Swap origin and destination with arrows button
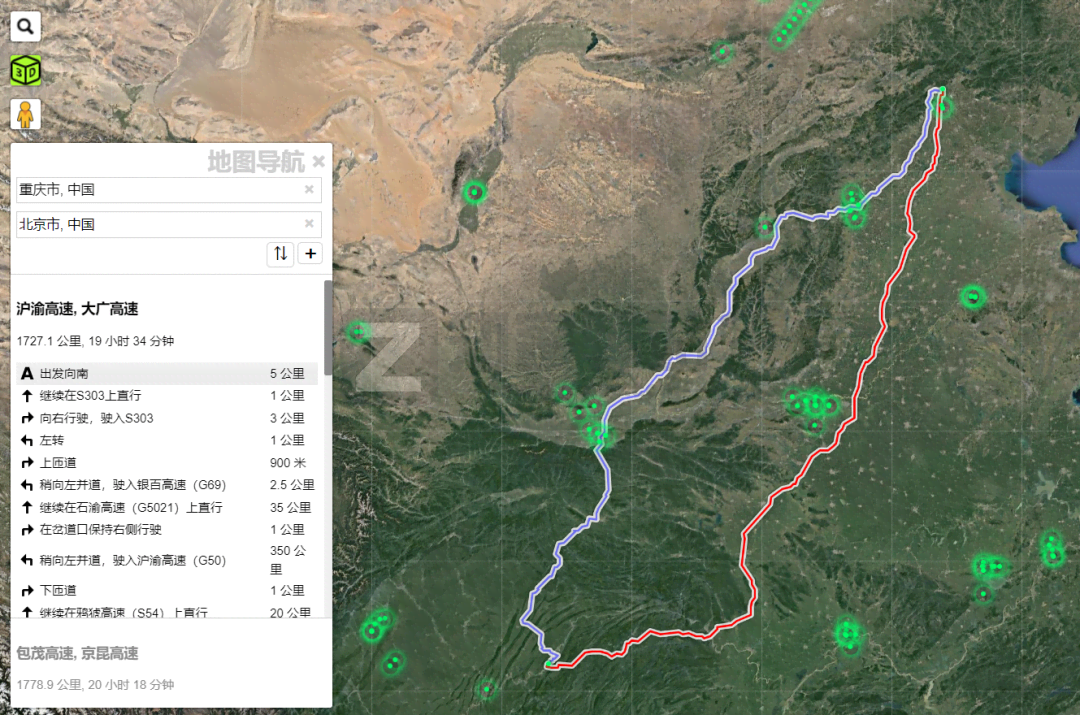The height and width of the screenshot is (715, 1080). point(280,254)
